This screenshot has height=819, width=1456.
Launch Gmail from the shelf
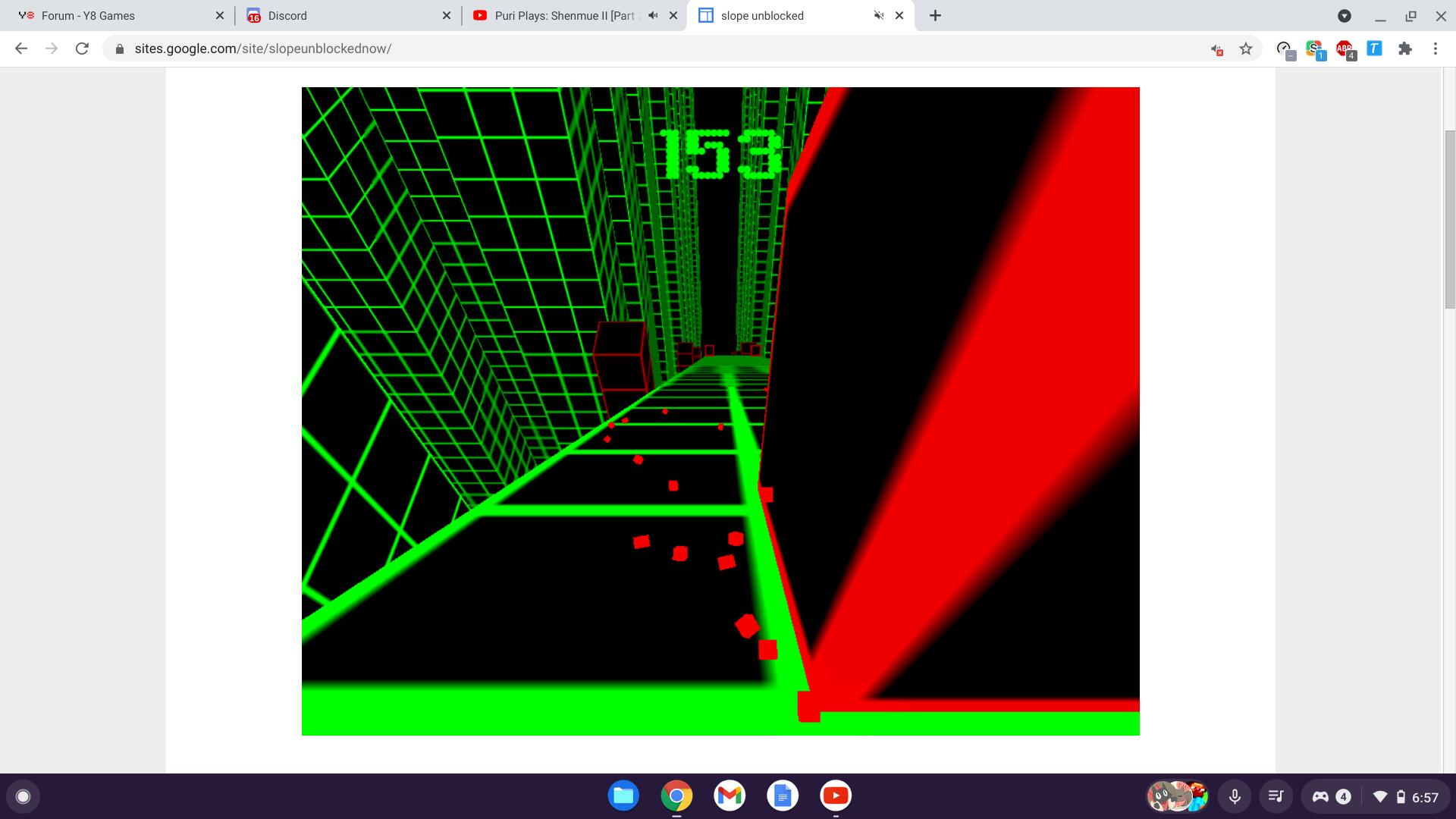point(730,795)
